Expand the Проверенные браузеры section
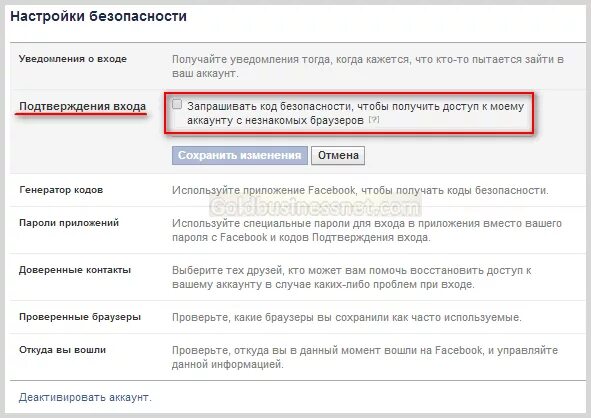Viewport: 591px width, 418px height. click(80, 317)
